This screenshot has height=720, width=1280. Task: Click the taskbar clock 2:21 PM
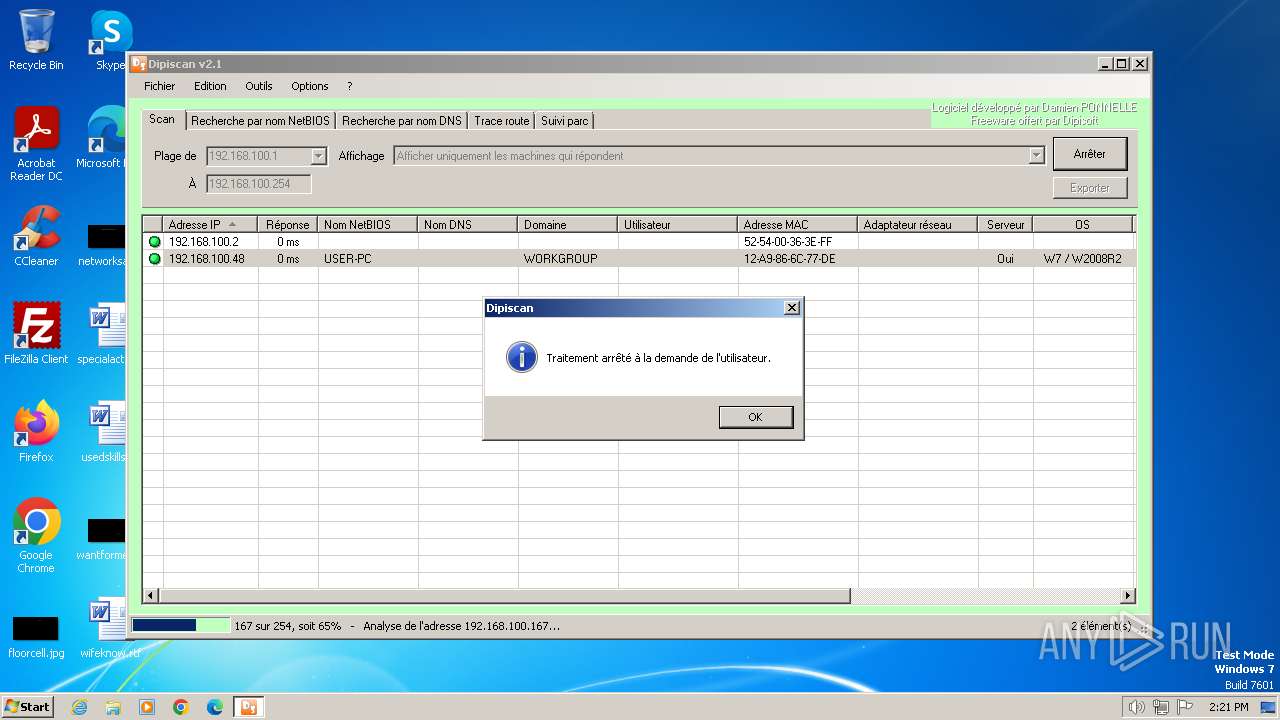pyautogui.click(x=1228, y=707)
